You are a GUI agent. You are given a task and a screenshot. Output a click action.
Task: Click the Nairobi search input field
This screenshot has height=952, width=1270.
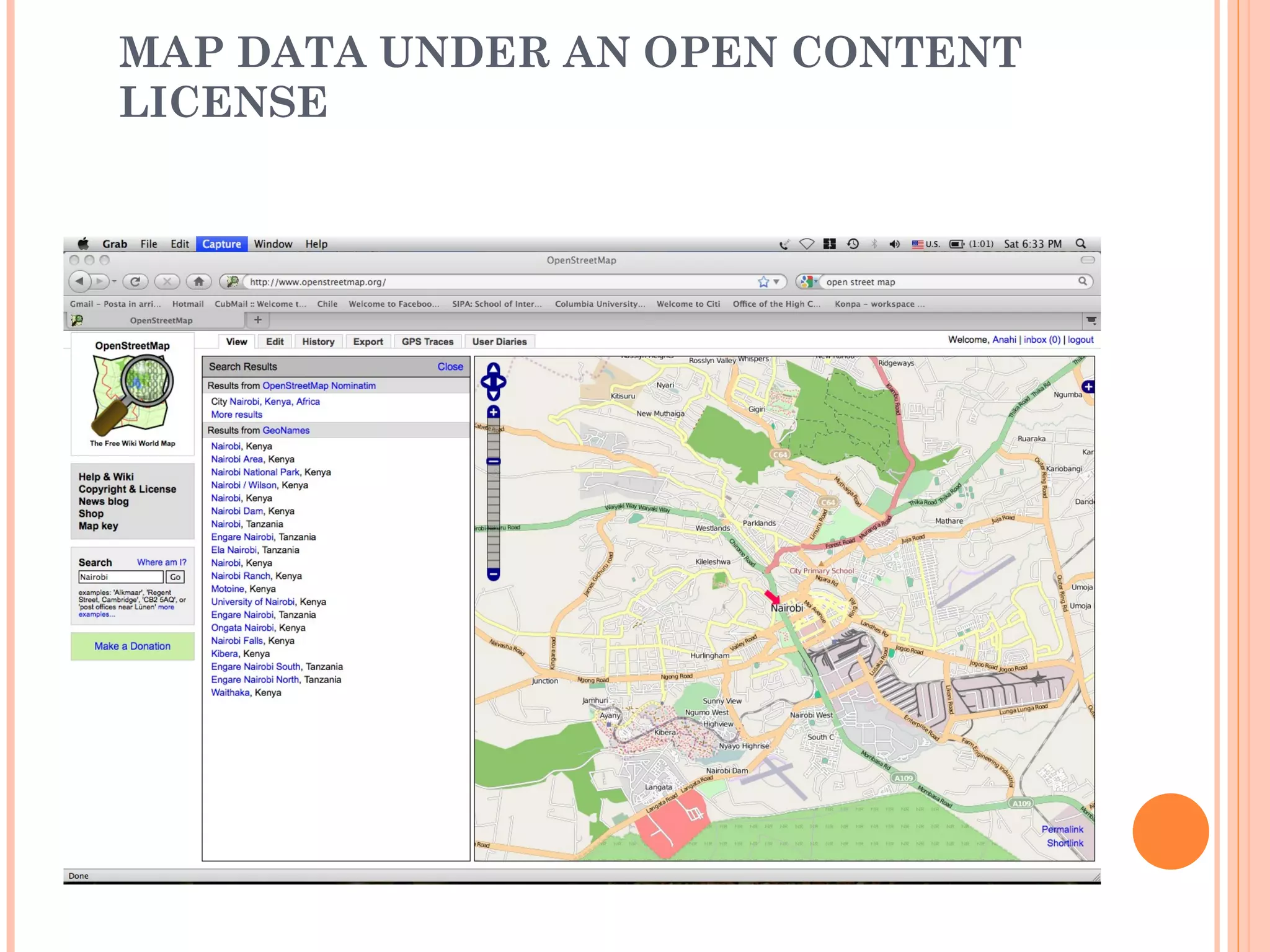coord(121,577)
